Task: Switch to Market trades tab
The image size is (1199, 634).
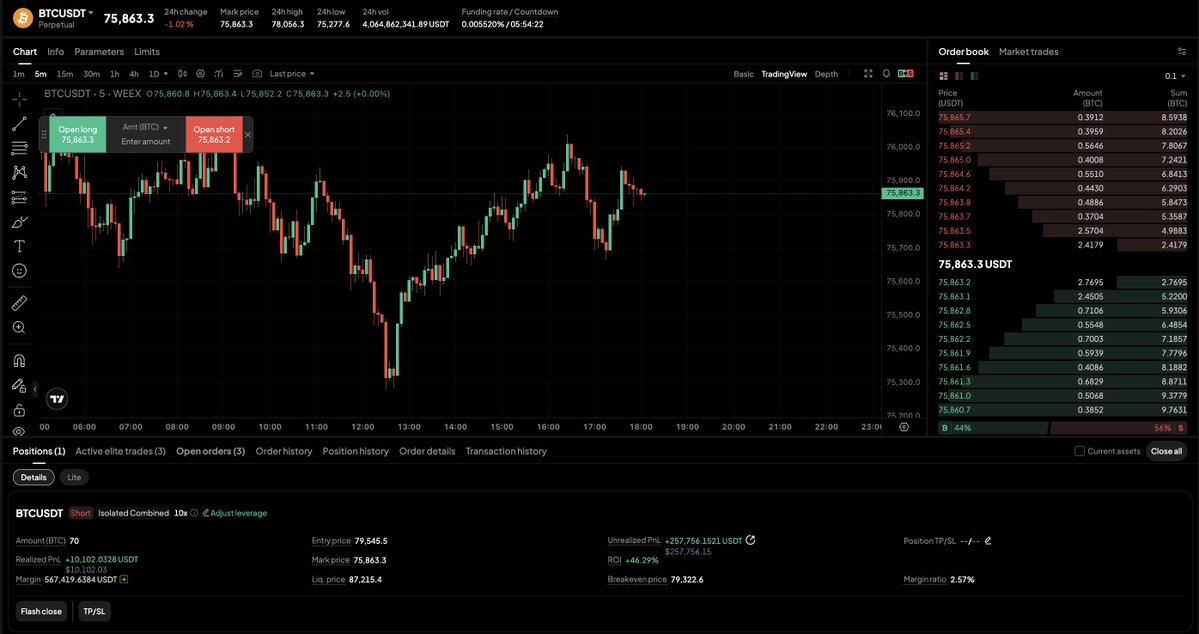Action: click(1028, 52)
